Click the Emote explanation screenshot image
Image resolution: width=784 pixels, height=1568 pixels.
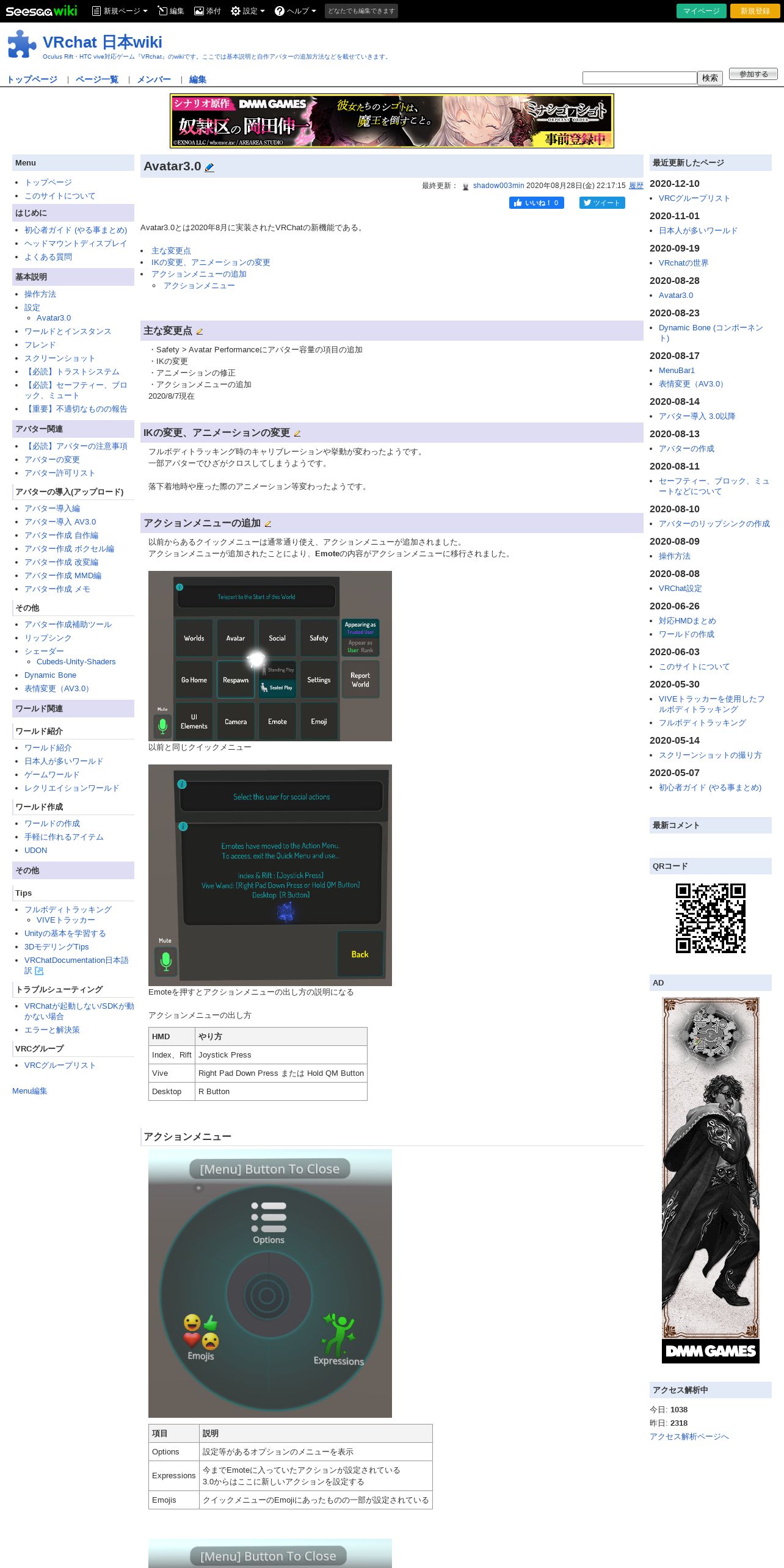(x=270, y=875)
